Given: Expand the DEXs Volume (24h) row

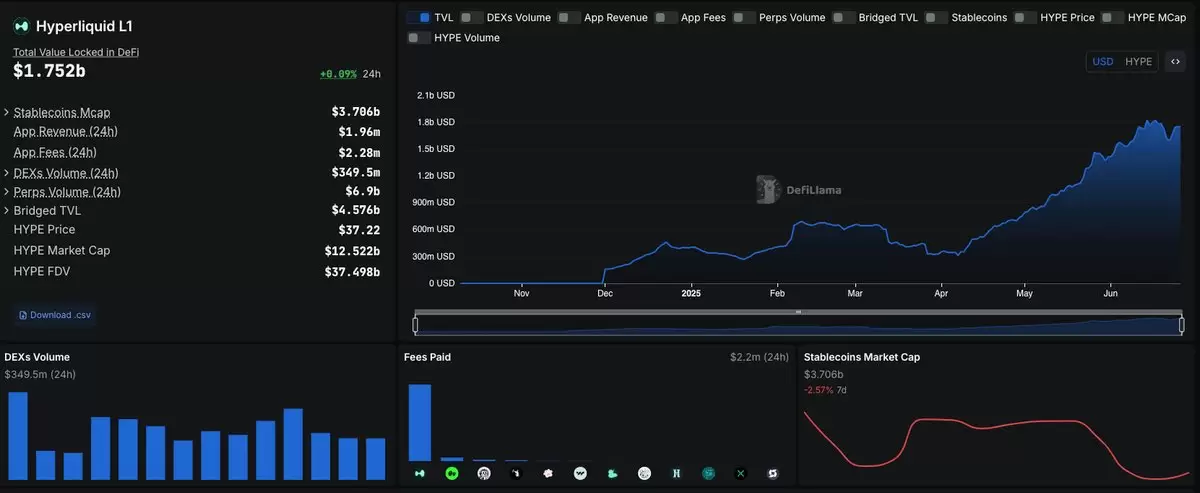Looking at the screenshot, I should click(x=7, y=172).
